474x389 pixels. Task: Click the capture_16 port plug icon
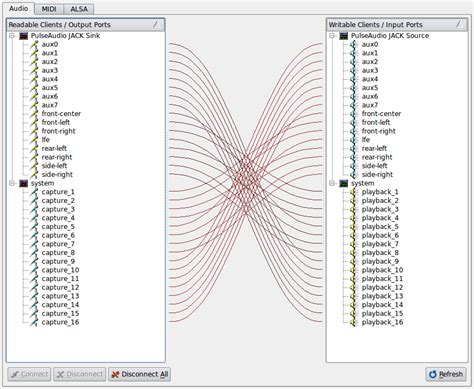(34, 322)
